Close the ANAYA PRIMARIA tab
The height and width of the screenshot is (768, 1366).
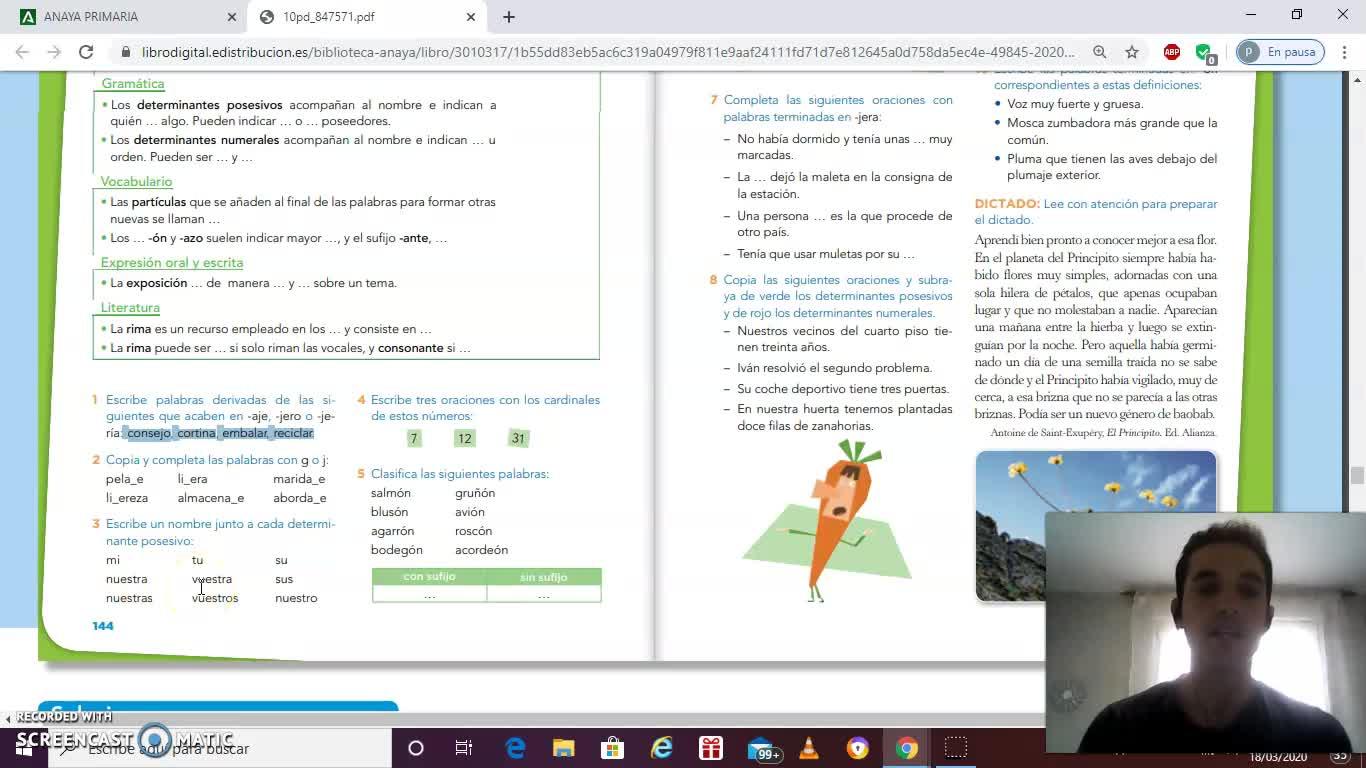pyautogui.click(x=232, y=17)
